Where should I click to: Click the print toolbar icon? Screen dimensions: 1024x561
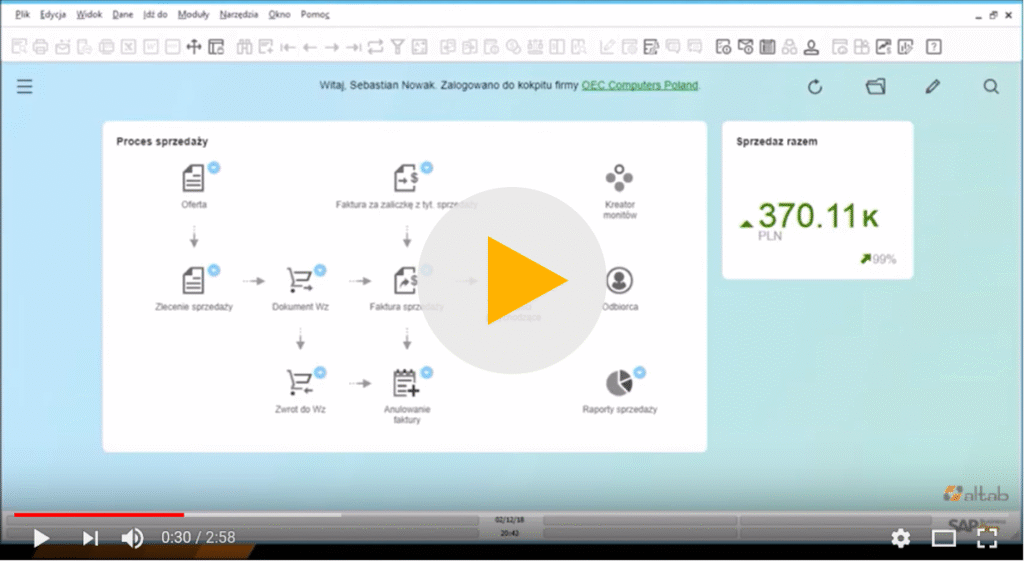tap(40, 46)
